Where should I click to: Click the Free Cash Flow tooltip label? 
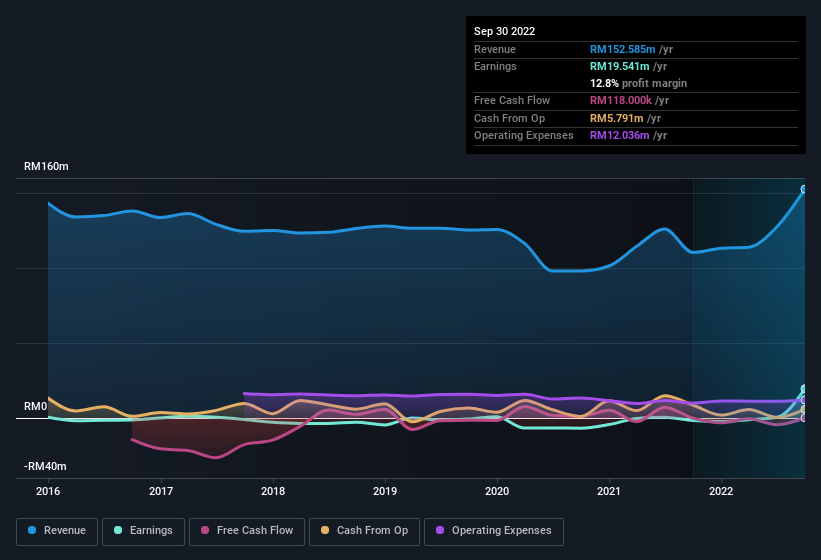512,100
